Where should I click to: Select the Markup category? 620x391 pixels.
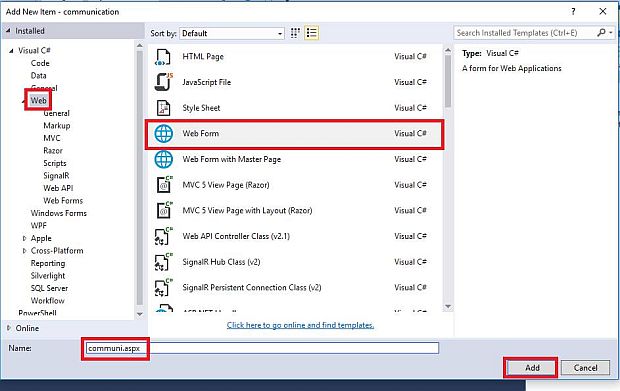pos(57,126)
